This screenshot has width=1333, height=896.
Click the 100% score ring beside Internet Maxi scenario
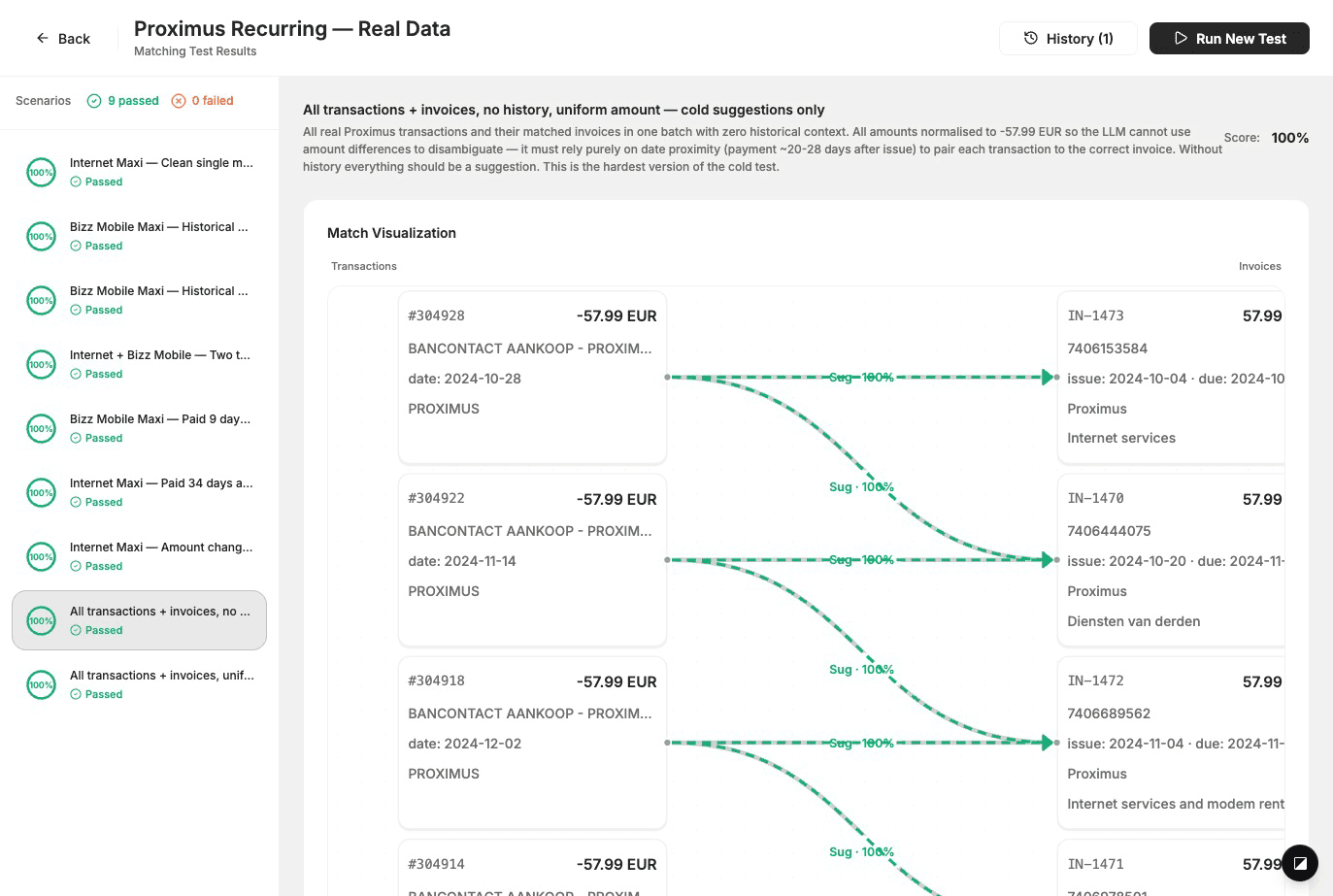[41, 172]
